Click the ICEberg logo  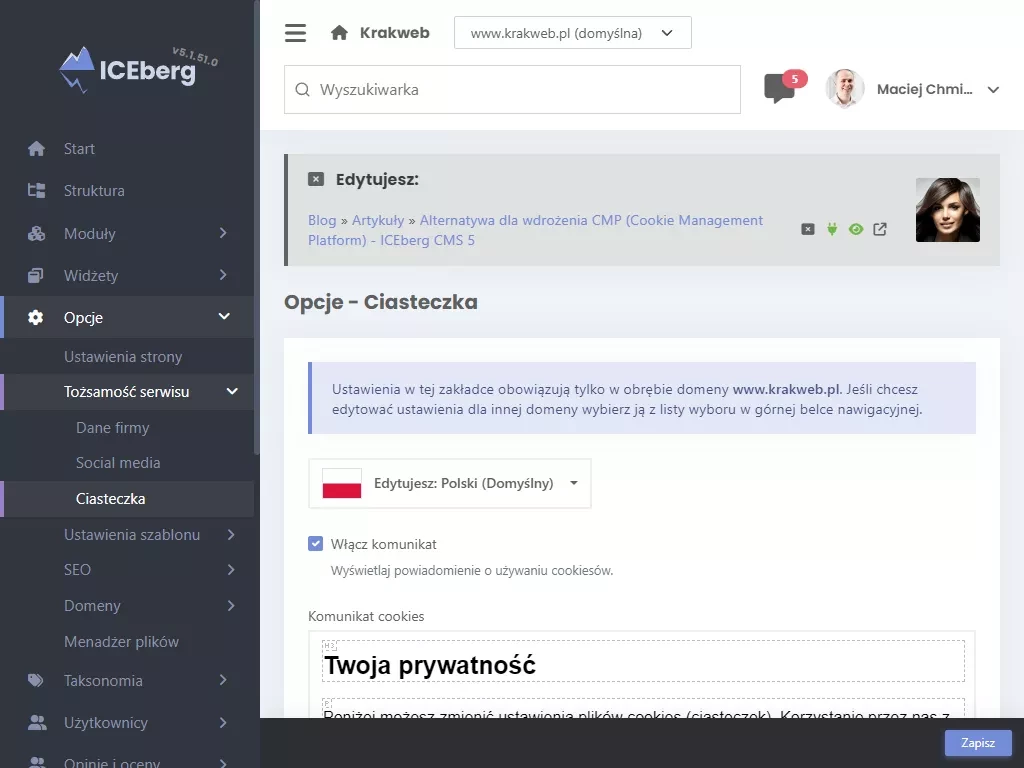click(x=128, y=70)
